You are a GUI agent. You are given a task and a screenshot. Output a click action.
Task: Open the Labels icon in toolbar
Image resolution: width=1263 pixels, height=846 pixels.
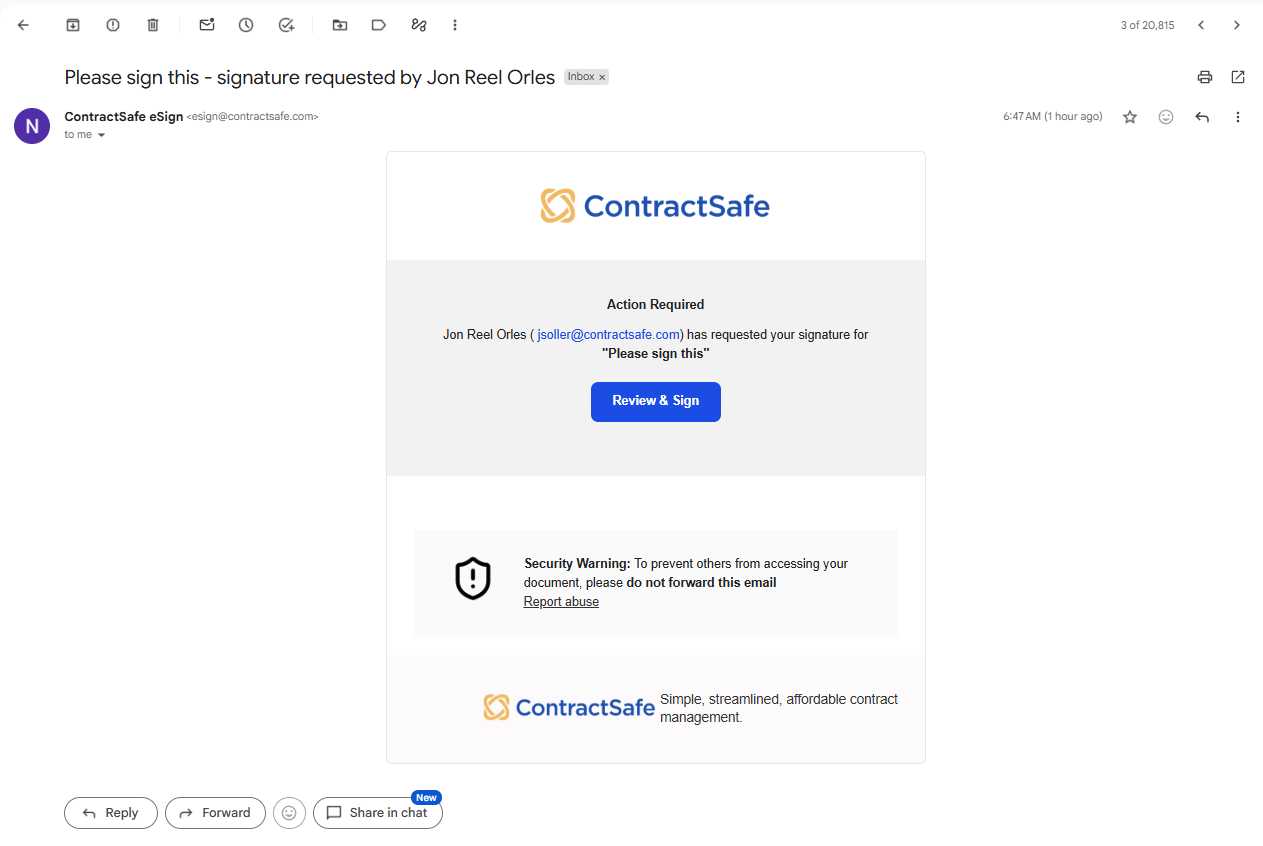point(379,25)
